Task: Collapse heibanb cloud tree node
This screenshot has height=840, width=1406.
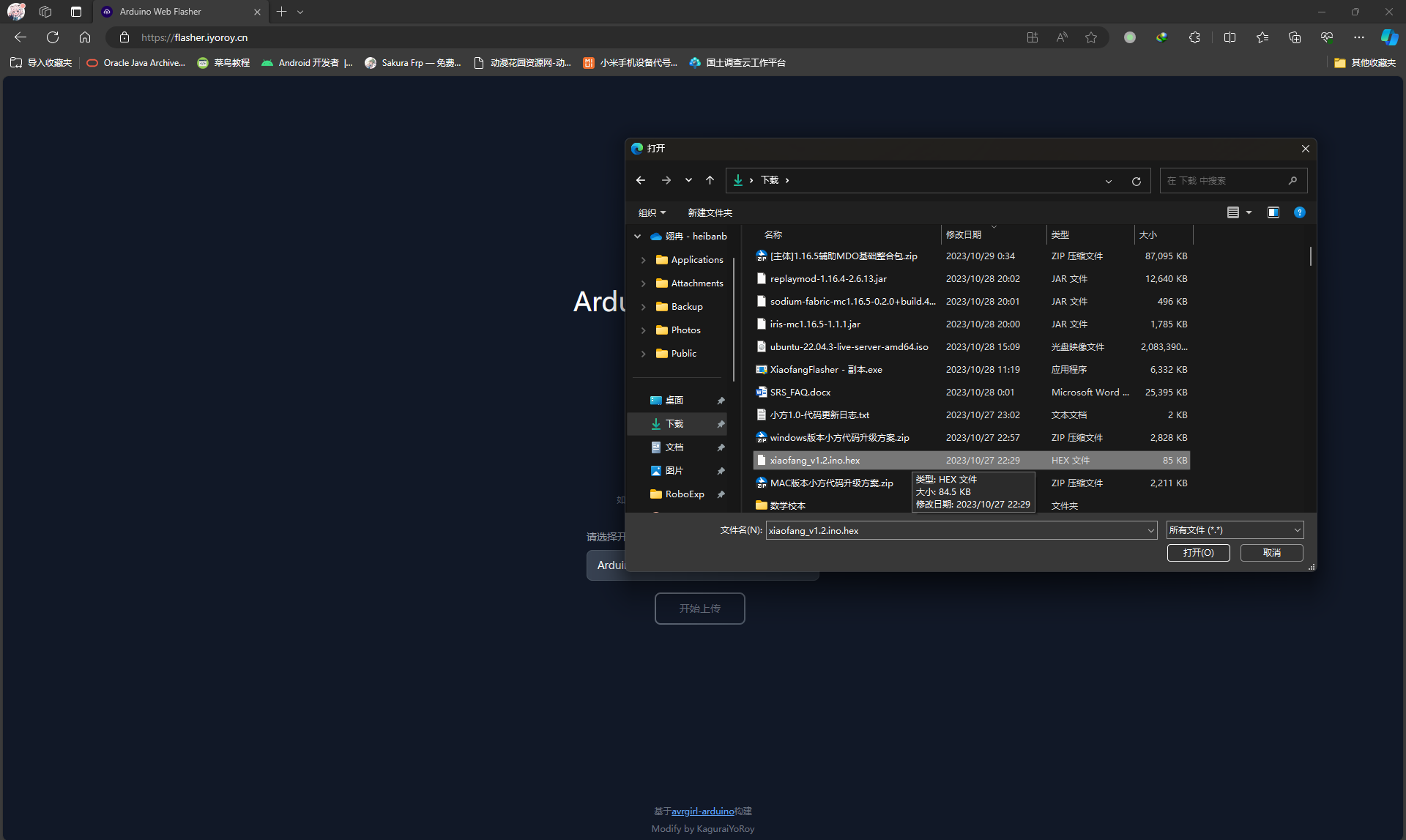Action: tap(637, 237)
